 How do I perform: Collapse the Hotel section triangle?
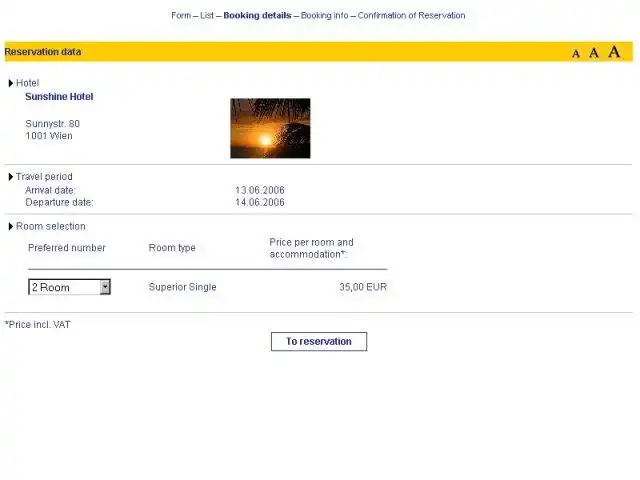coord(11,83)
